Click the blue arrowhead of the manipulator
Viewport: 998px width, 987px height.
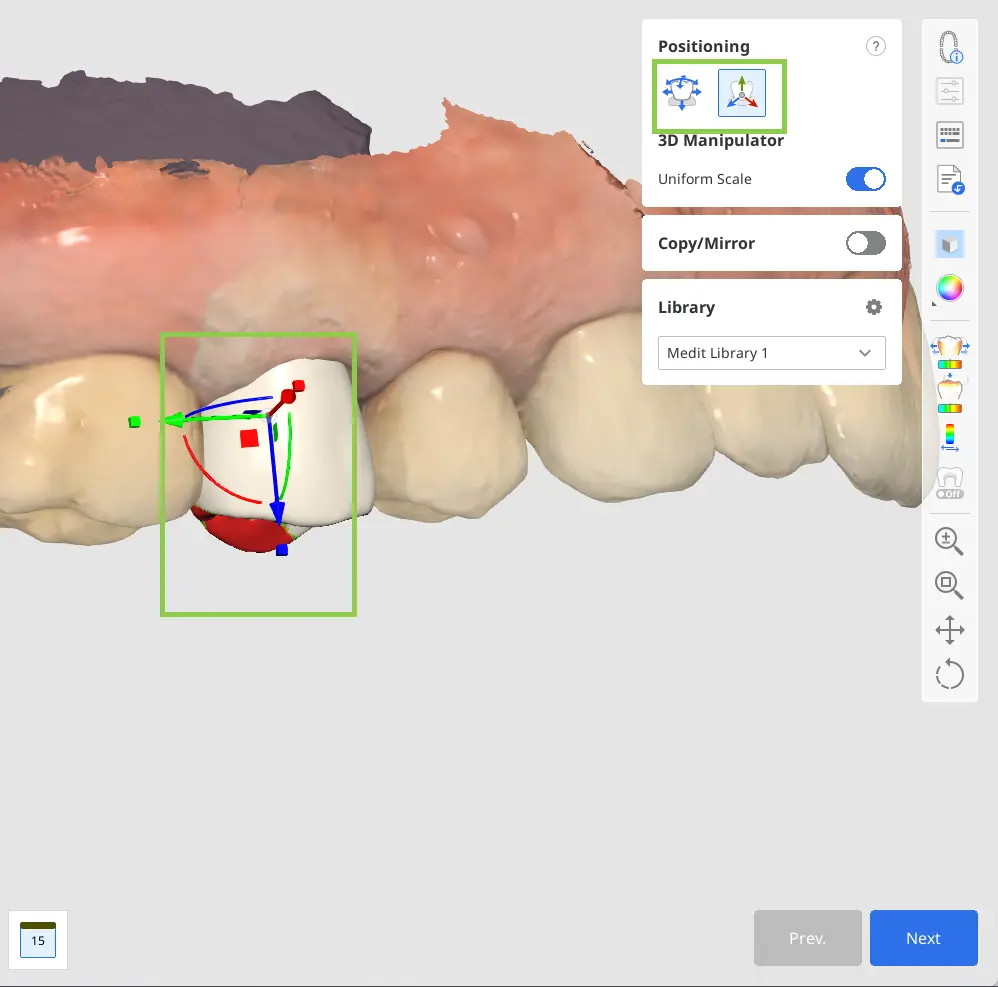pos(277,512)
